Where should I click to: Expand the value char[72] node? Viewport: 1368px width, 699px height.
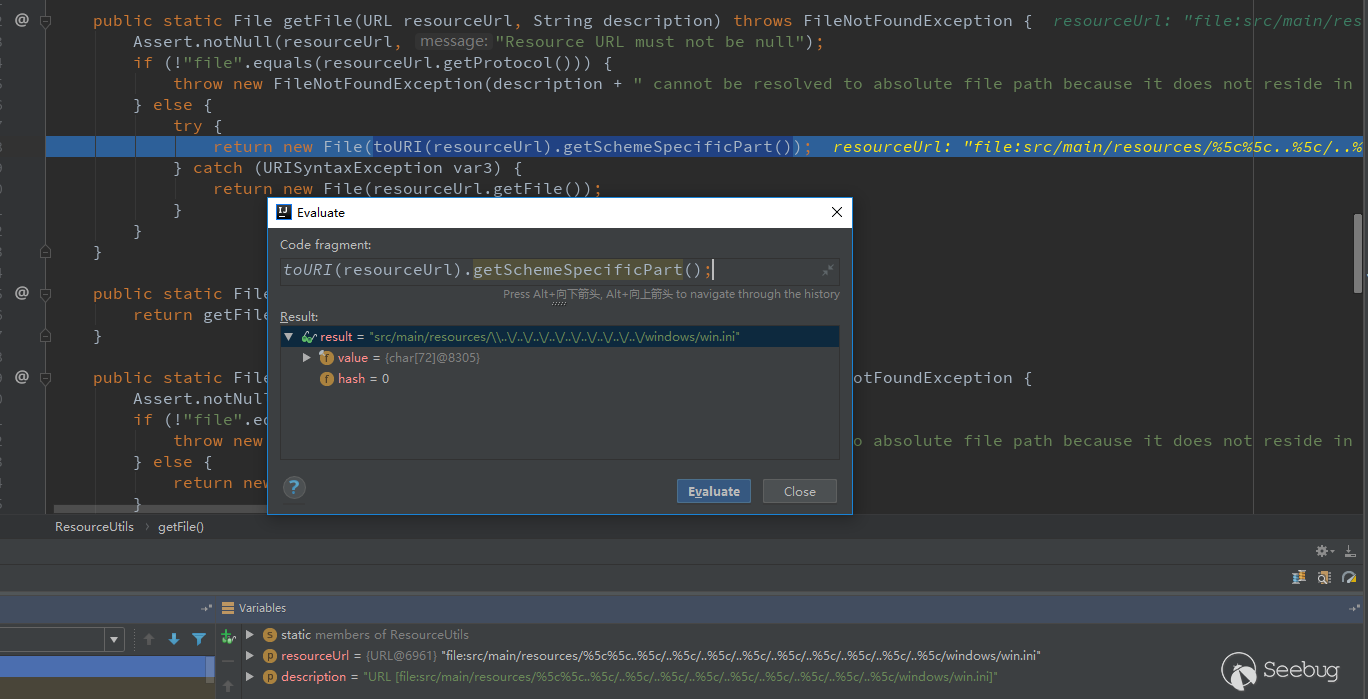tap(307, 358)
